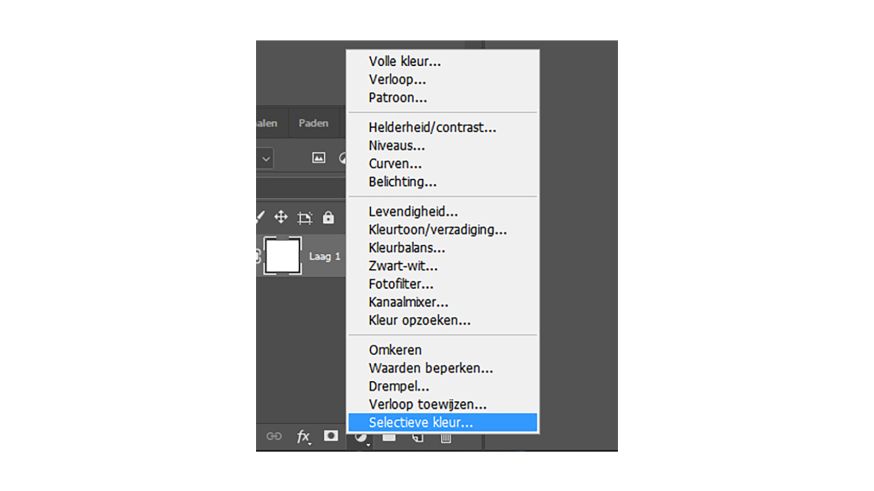This screenshot has width=874, height=491.
Task: Select the Laag 1 layer name
Action: 324,256
